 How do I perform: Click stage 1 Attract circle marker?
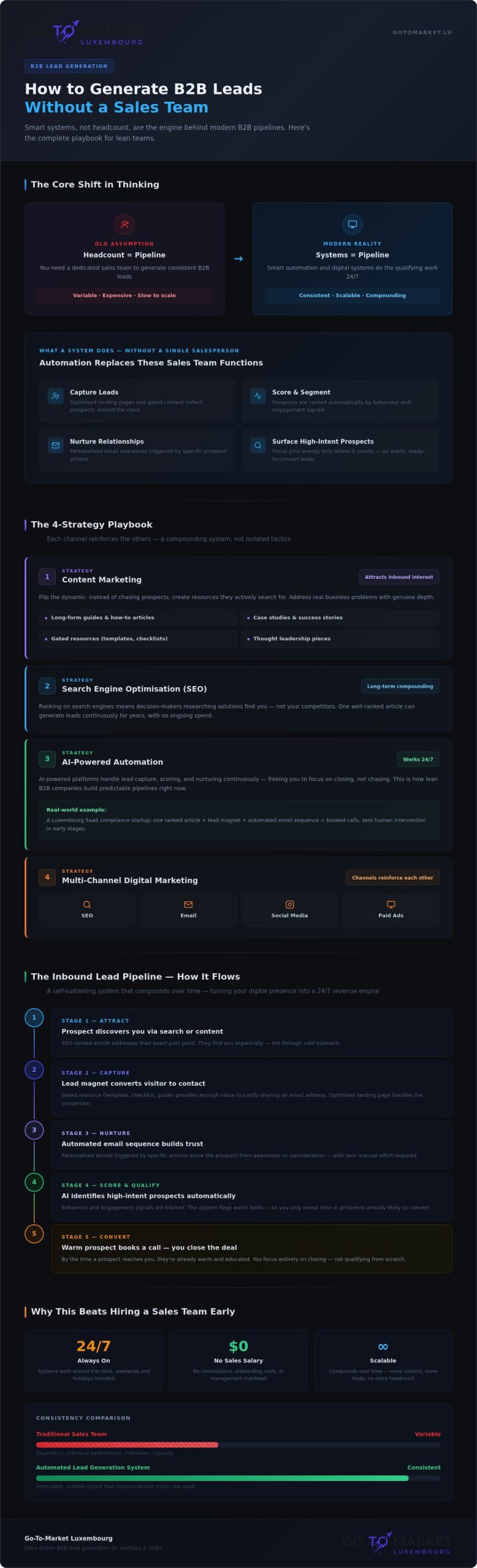[x=34, y=1017]
